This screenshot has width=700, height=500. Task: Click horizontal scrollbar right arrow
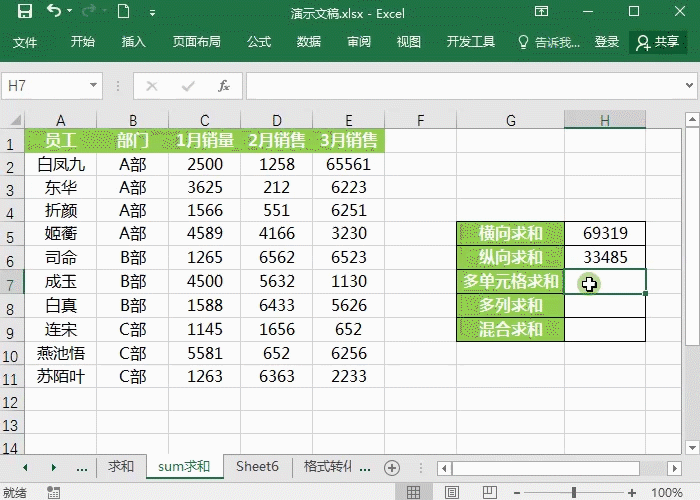point(674,468)
